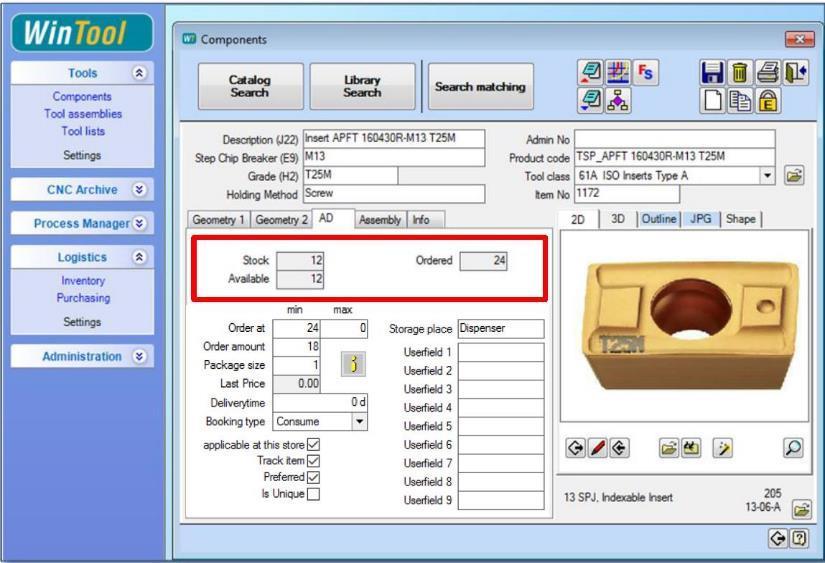Click the import-into-folder icon below the picture

[x=691, y=448]
